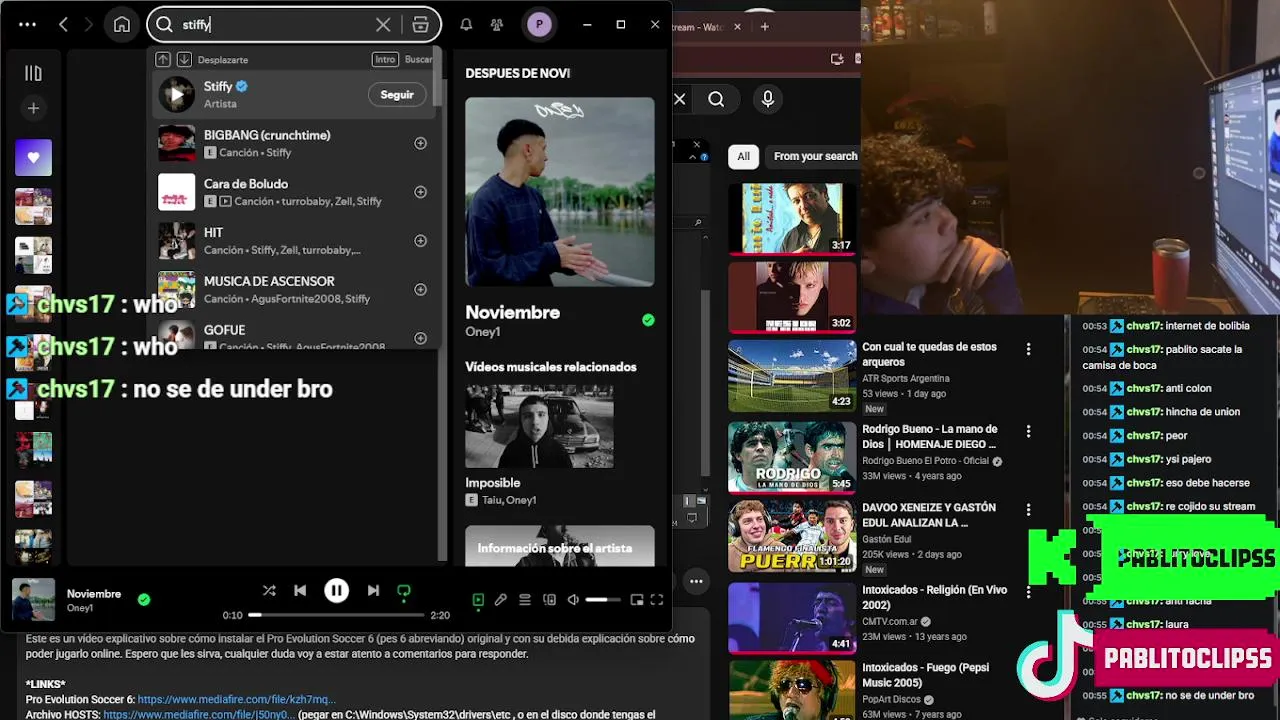This screenshot has width=1280, height=720.
Task: Open the Oney1 artist link in side panel
Action: tap(482, 332)
